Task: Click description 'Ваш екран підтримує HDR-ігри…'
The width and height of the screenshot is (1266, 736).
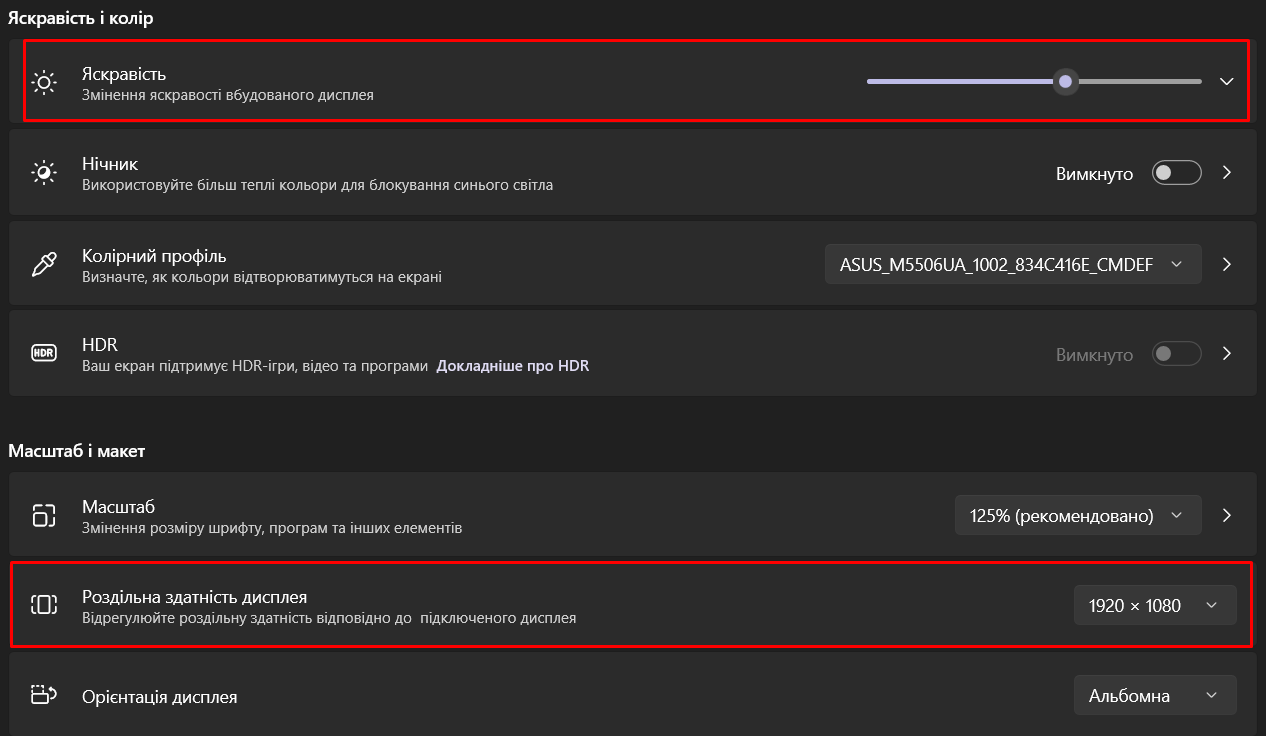Action: [x=255, y=366]
